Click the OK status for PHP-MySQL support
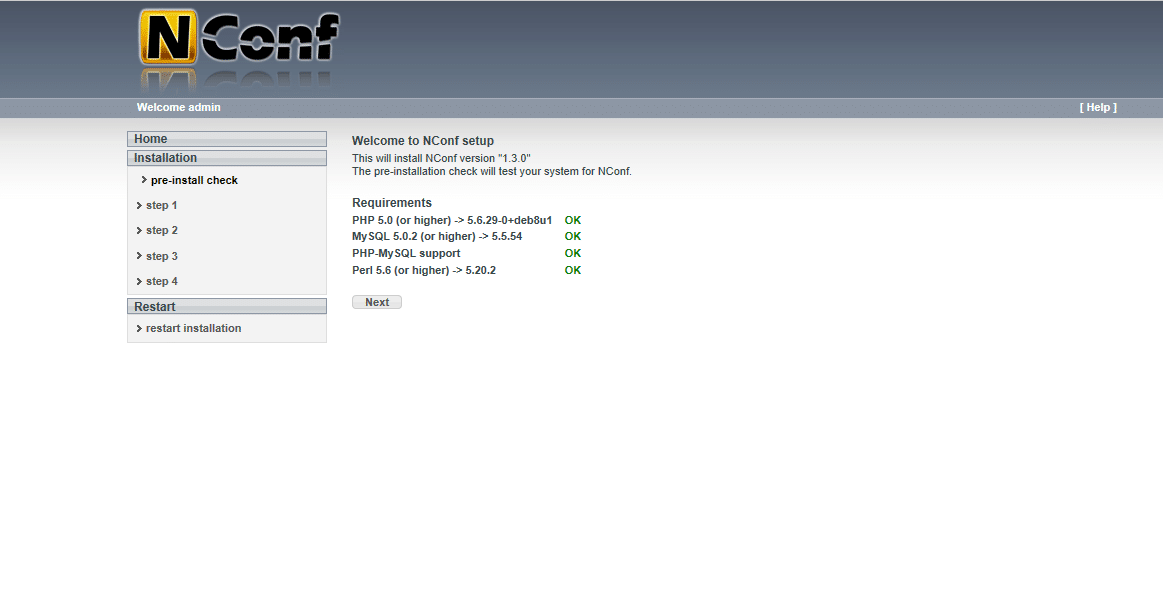Screen dimensions: 1163x599 coord(573,254)
